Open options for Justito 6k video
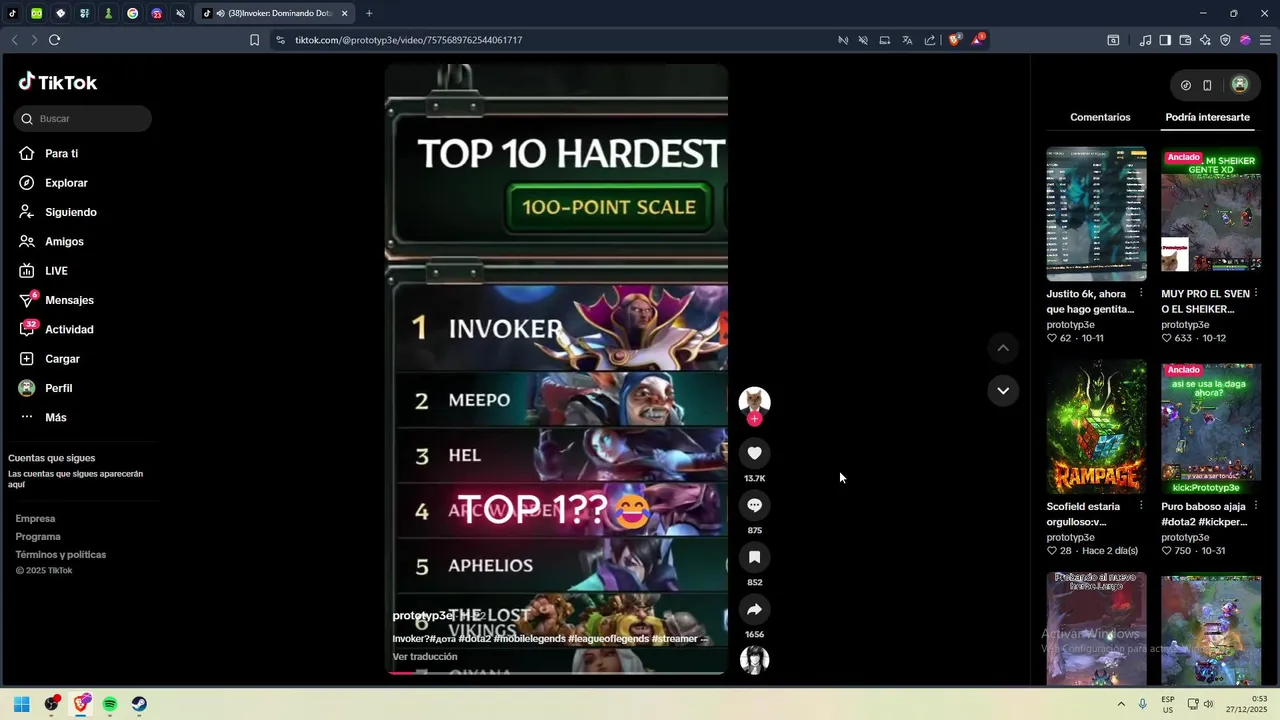This screenshot has height=720, width=1280. tap(1141, 293)
